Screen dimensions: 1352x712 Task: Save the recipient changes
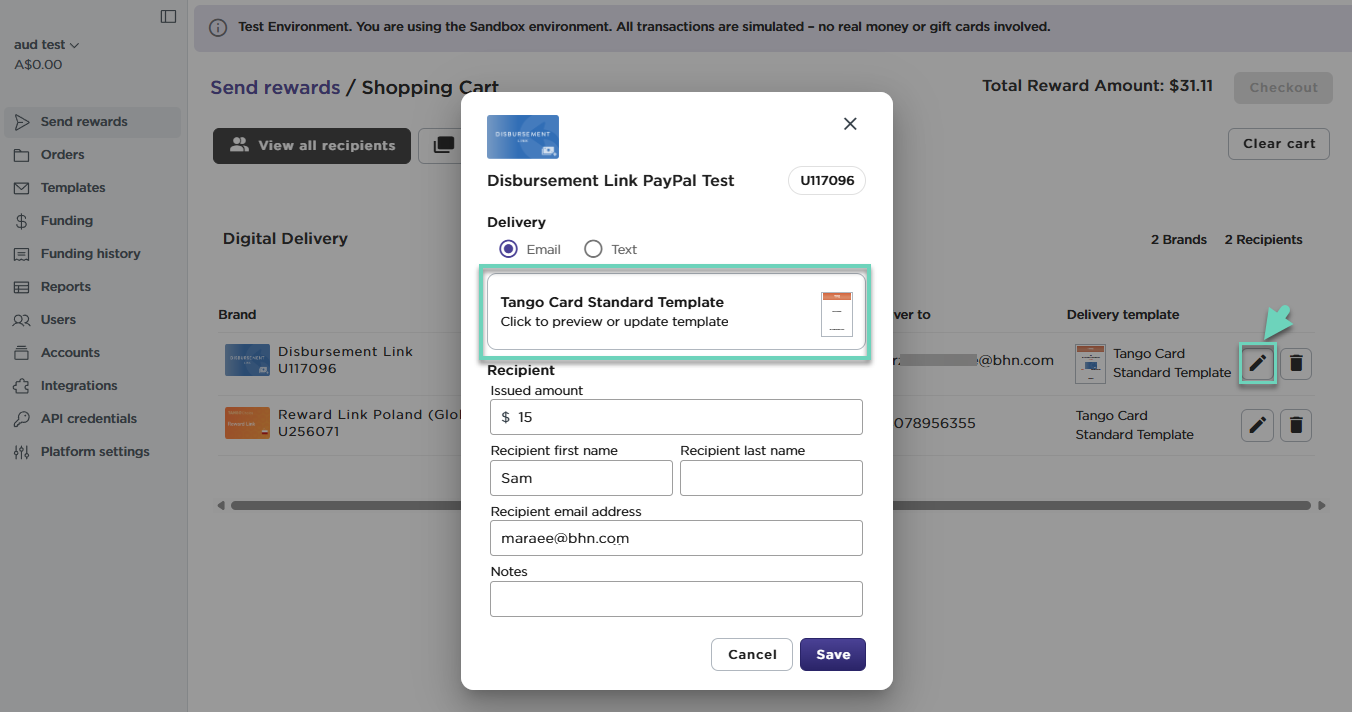832,654
